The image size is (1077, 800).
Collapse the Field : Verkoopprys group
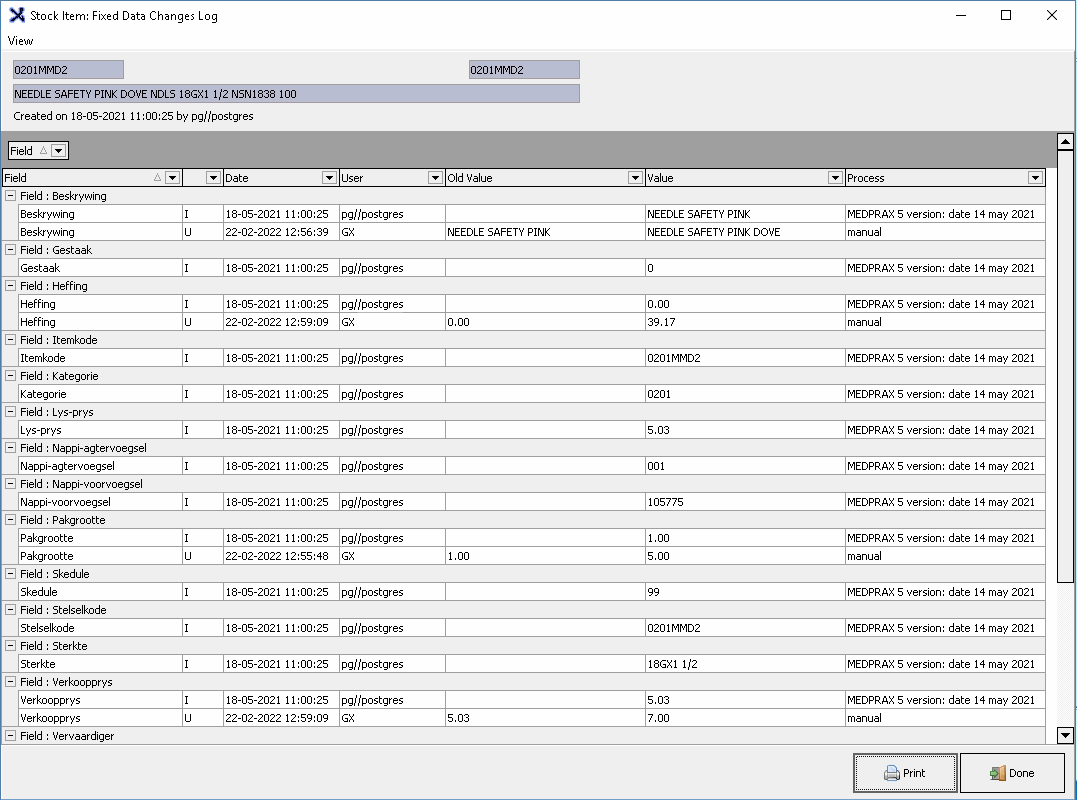point(10,682)
